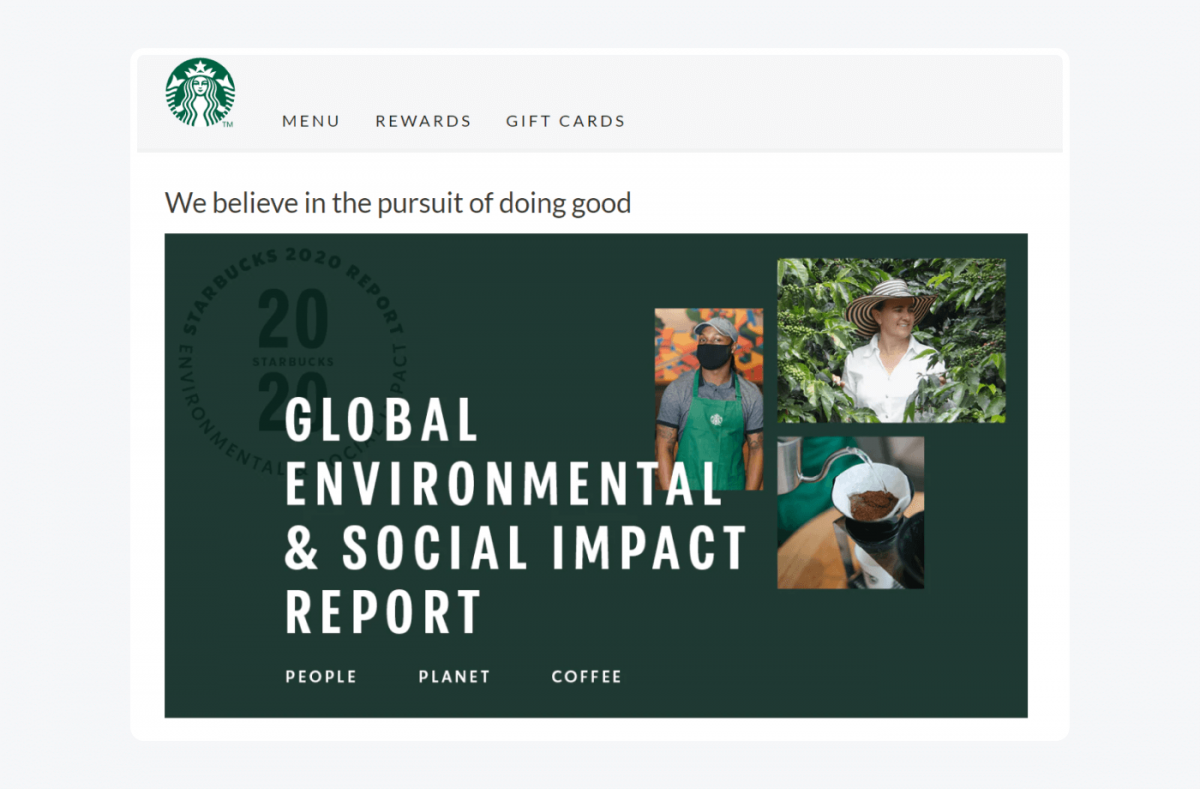Click the woman in striped hat photo
The image size is (1200, 789).
pyautogui.click(x=892, y=340)
